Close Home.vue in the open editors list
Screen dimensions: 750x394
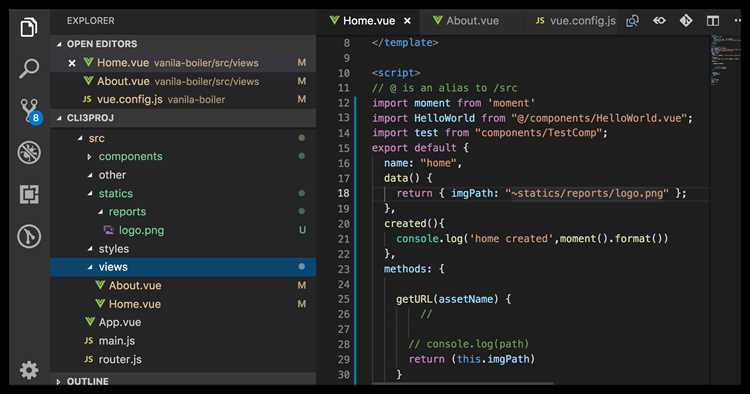[72, 63]
